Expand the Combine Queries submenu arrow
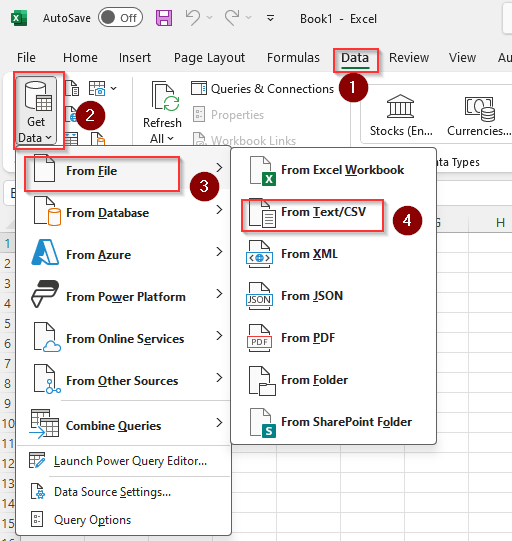The height and width of the screenshot is (541, 512). [x=219, y=422]
